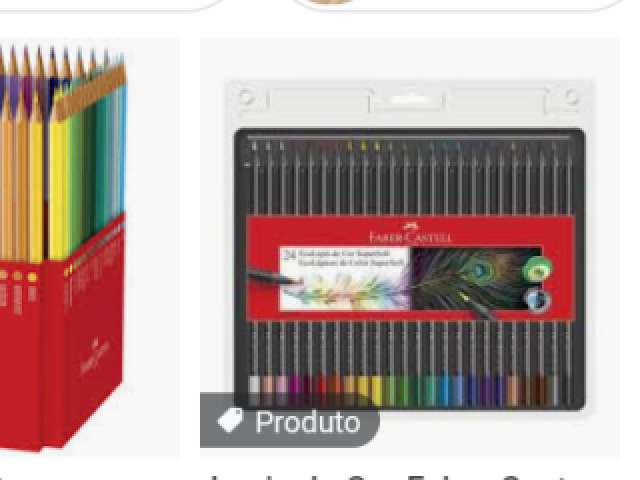The image size is (640, 480).
Task: Open the red box colored pencils thumbnail
Action: click(89, 248)
